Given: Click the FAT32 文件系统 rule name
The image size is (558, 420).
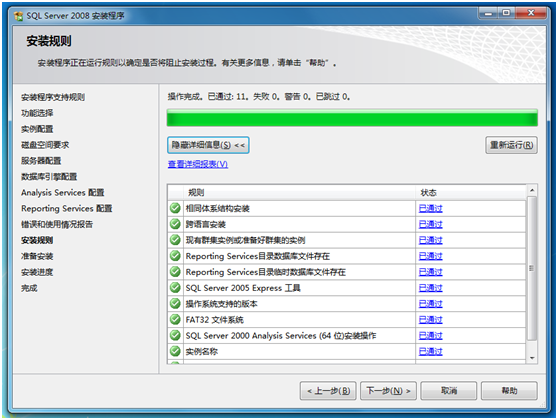Looking at the screenshot, I should point(215,320).
